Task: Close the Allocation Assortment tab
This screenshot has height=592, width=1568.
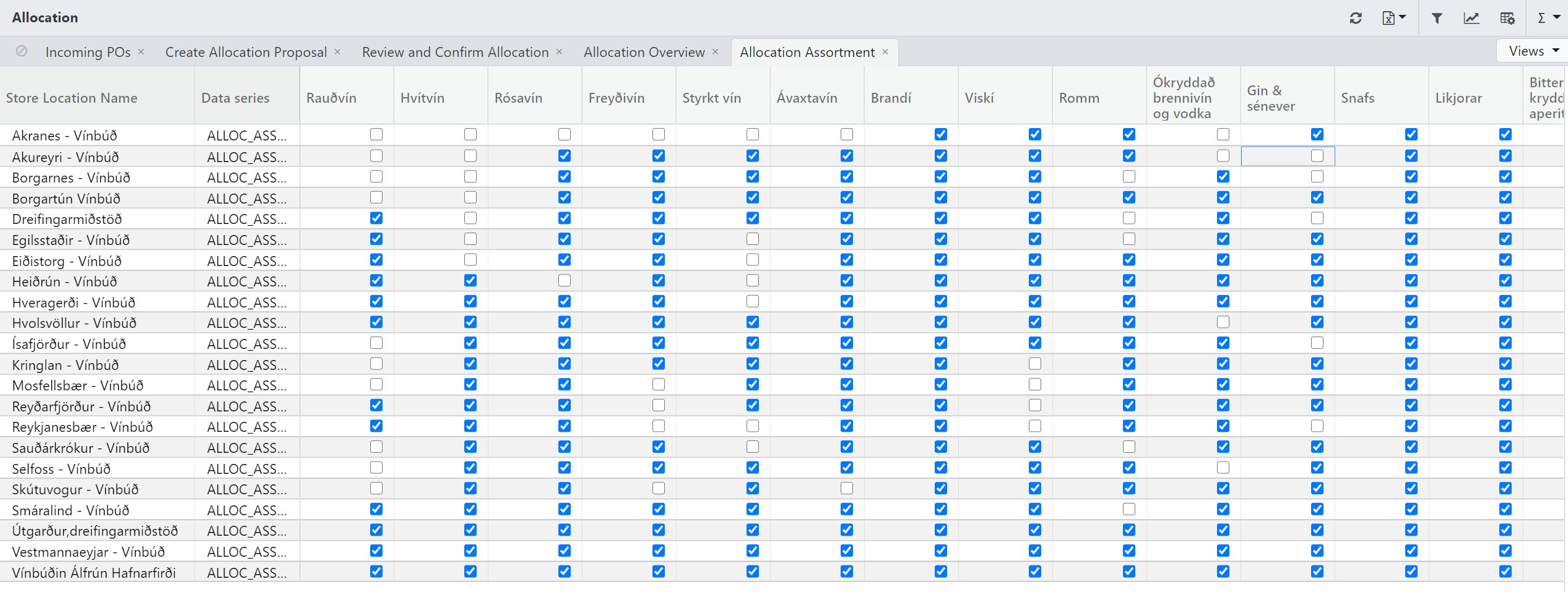Action: (x=885, y=52)
